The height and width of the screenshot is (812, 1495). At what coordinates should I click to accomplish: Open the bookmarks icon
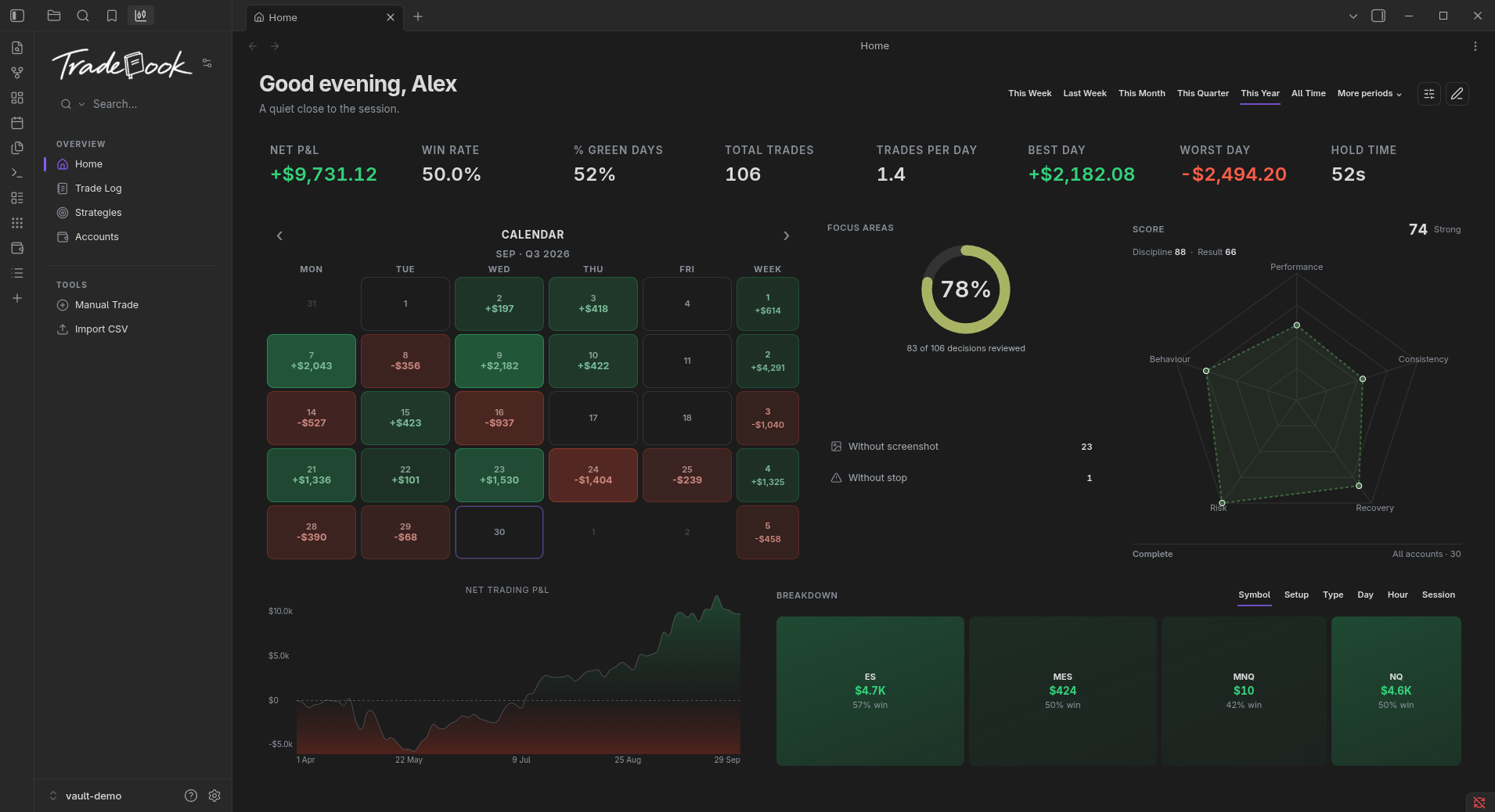(112, 16)
